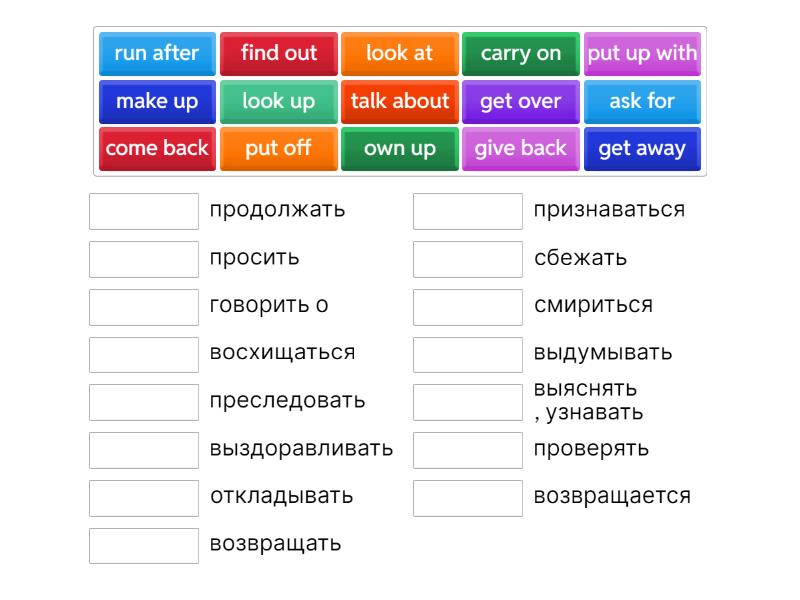Select the "get away" tile
The height and width of the screenshot is (600, 800).
point(642,148)
